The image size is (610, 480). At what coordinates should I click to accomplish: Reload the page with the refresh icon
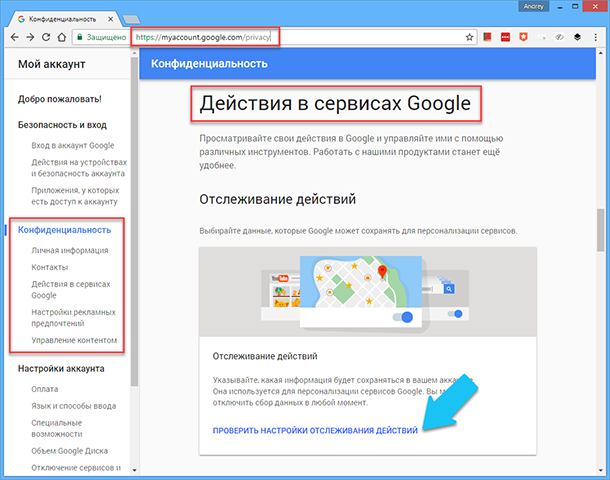46,37
